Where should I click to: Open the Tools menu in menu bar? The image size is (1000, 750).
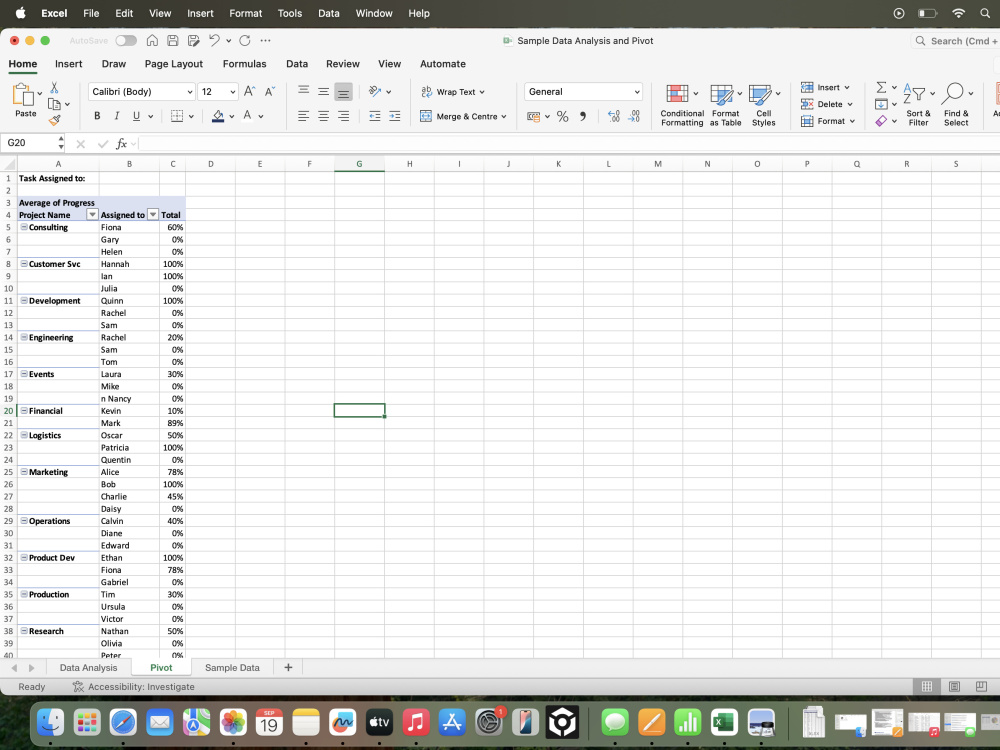(290, 13)
